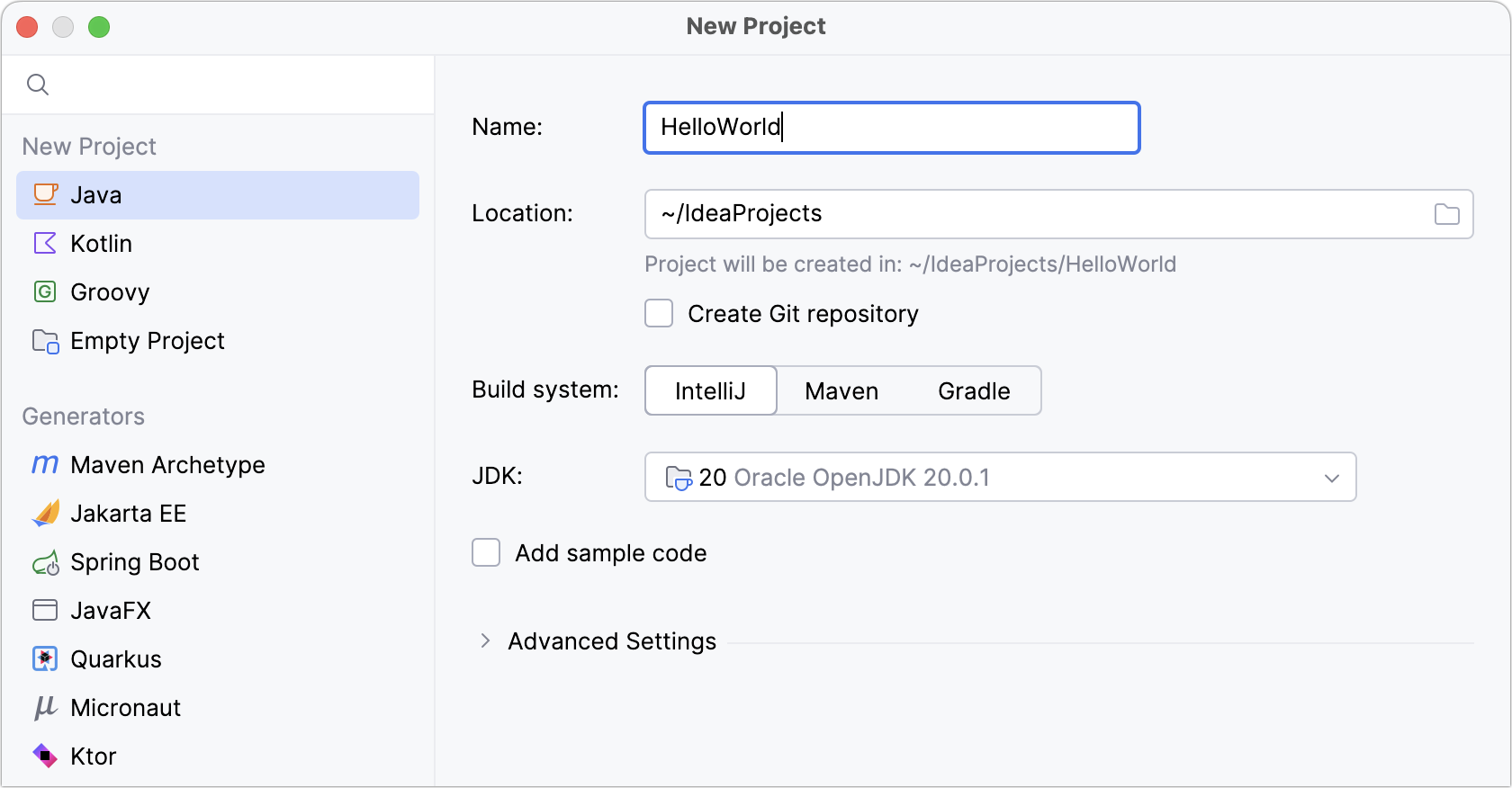1512x788 pixels.
Task: Select the Java cup icon
Action: coord(46,194)
